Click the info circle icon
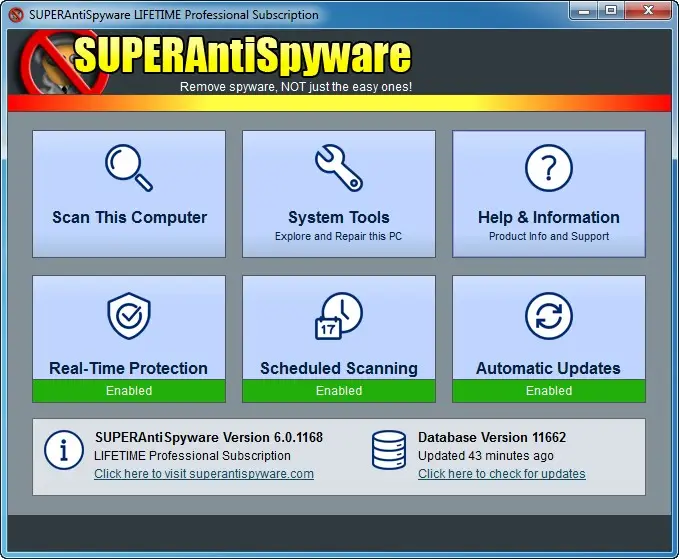 pos(64,450)
